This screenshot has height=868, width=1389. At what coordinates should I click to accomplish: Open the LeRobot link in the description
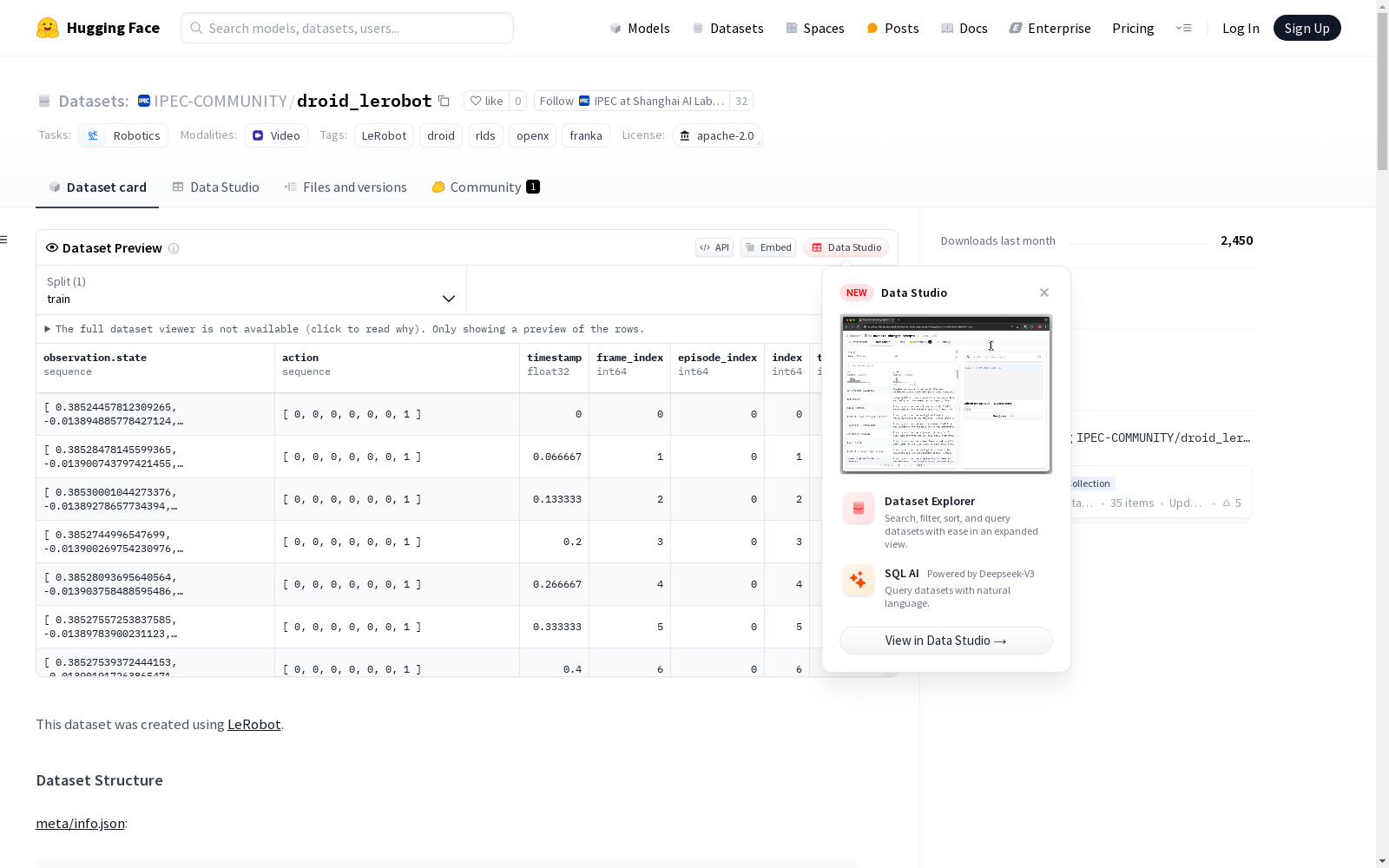click(x=253, y=724)
